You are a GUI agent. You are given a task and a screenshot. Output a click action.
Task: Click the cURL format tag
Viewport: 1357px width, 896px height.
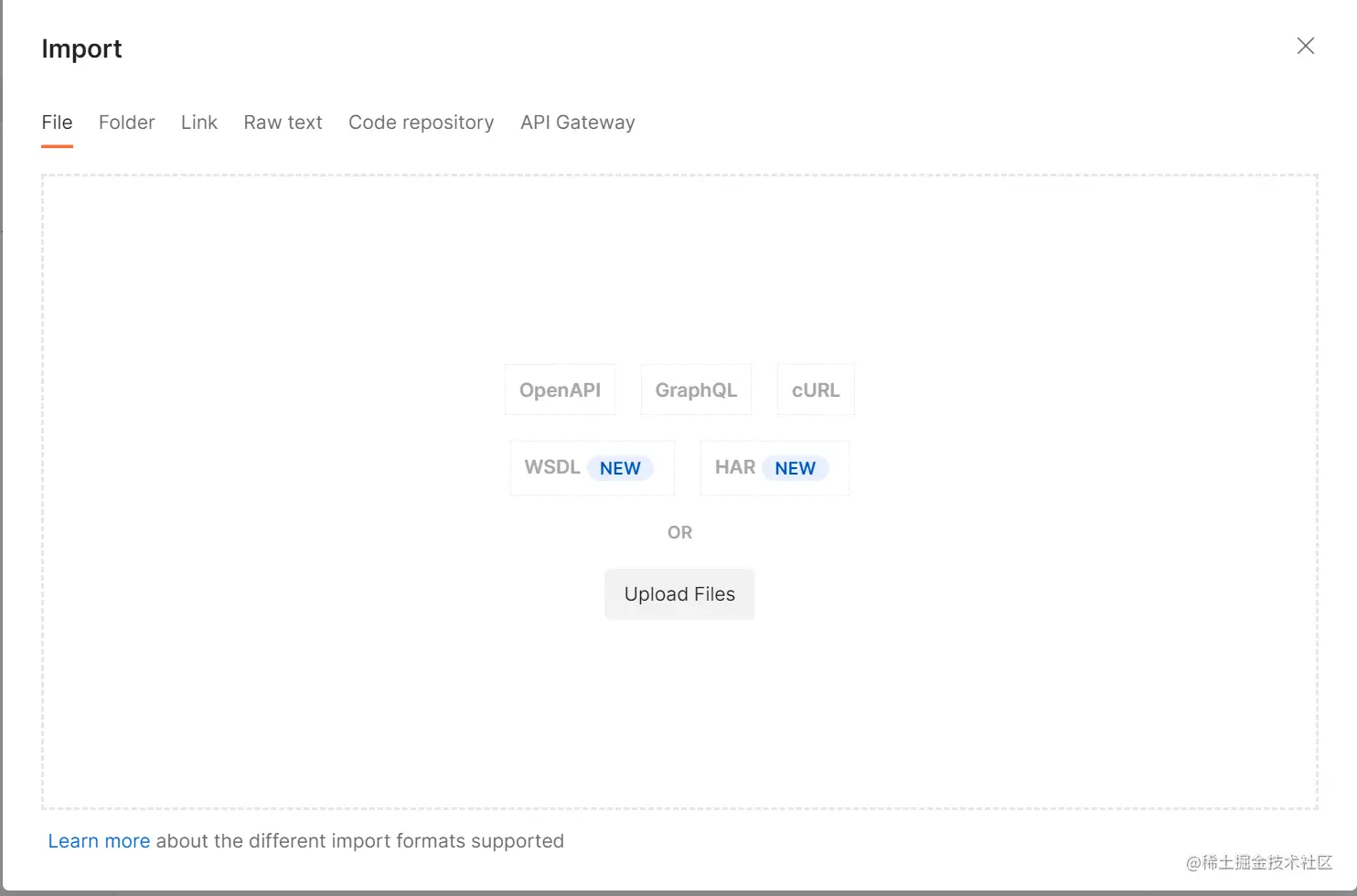816,389
